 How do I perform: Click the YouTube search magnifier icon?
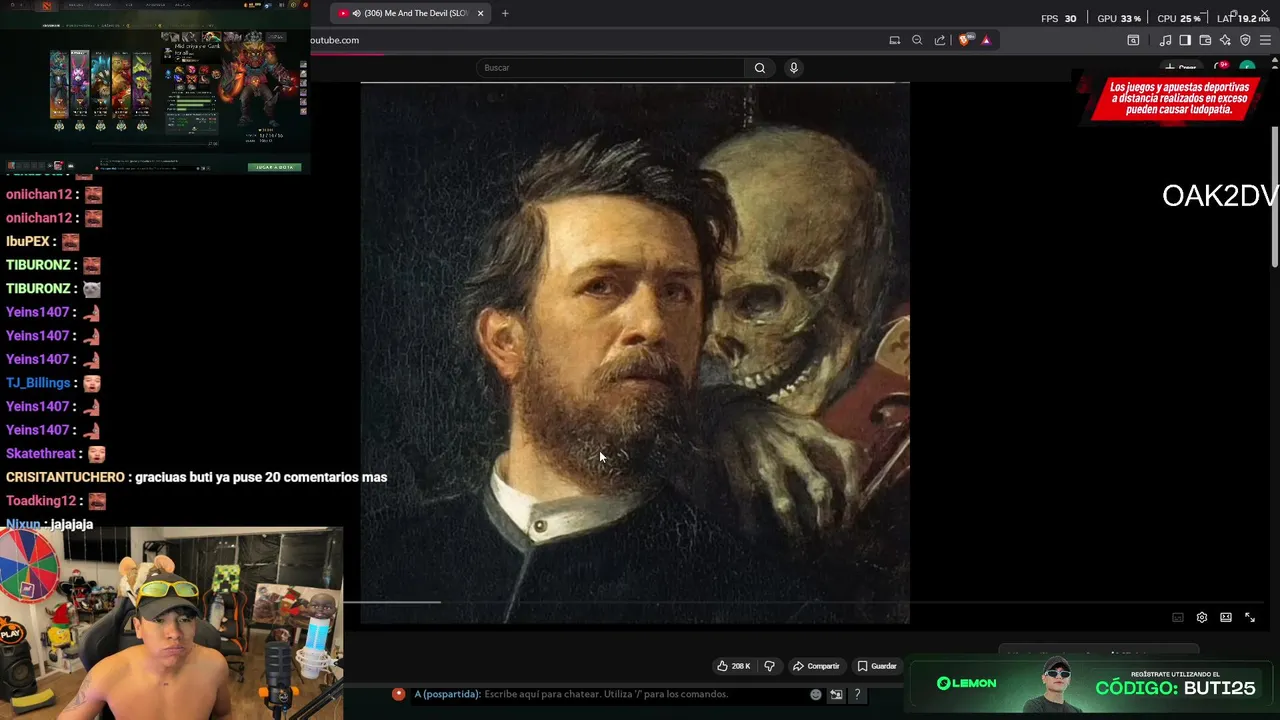click(x=760, y=68)
